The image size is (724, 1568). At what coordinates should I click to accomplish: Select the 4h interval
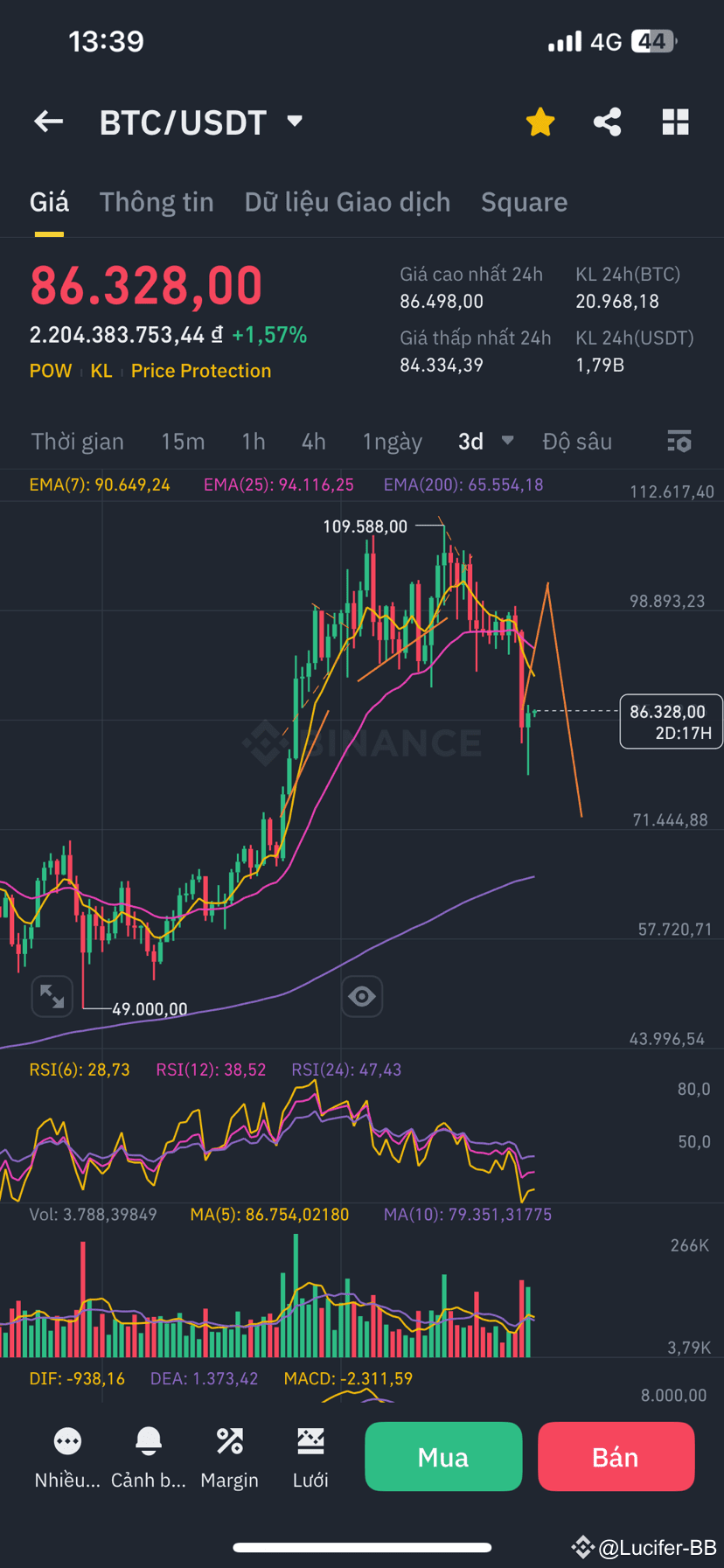pos(314,442)
